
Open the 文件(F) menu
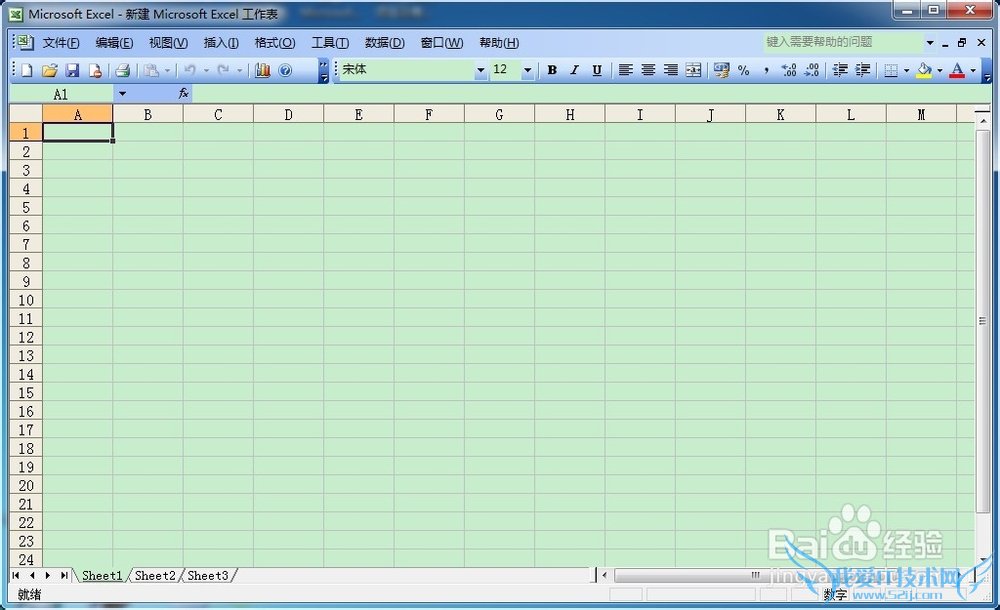(x=61, y=43)
